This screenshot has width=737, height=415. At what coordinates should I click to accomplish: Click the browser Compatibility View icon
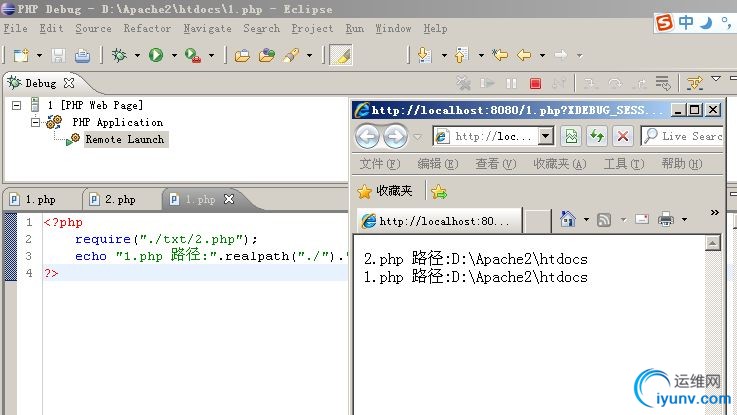click(x=571, y=136)
